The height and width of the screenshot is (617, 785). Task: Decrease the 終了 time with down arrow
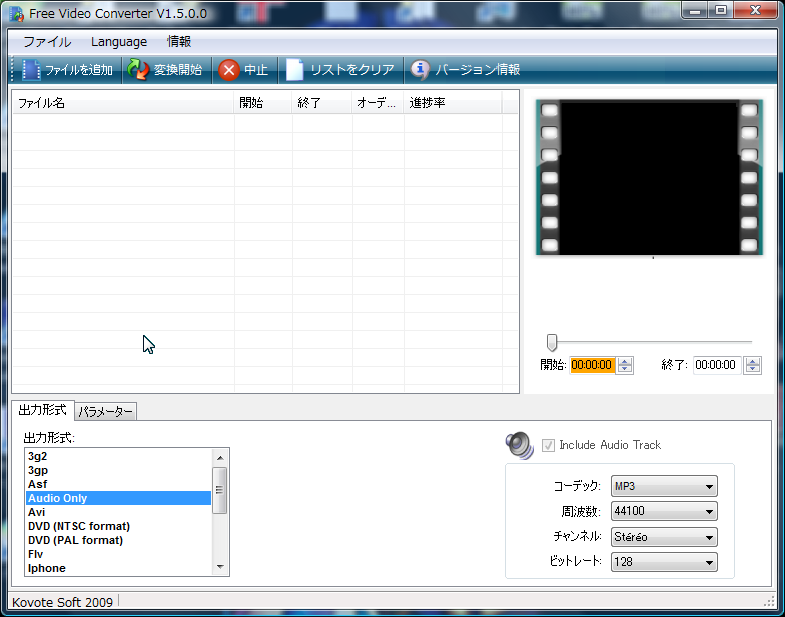[x=752, y=370]
